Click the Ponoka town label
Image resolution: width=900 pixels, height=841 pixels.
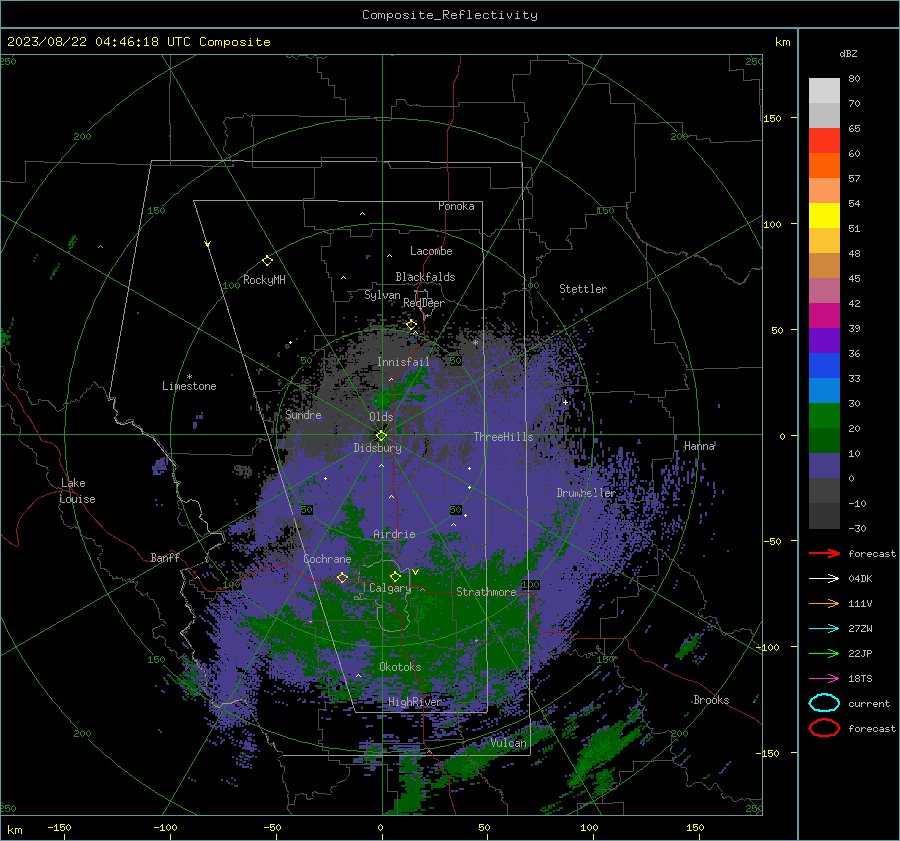click(x=456, y=206)
